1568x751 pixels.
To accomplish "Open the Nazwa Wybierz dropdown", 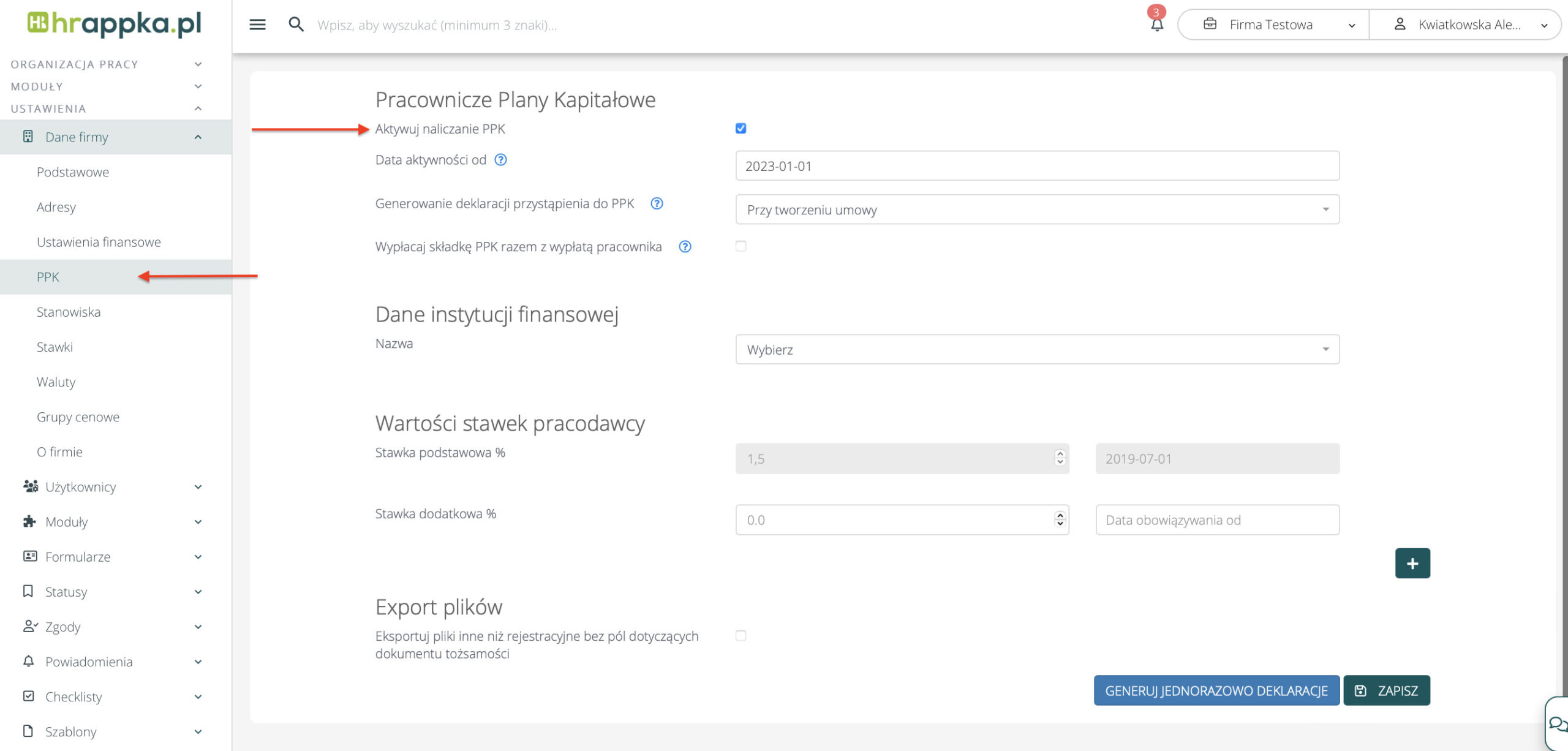I will point(1036,349).
